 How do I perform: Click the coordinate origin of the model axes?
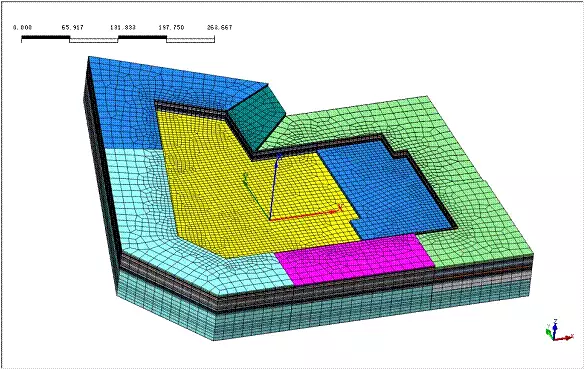270,220
